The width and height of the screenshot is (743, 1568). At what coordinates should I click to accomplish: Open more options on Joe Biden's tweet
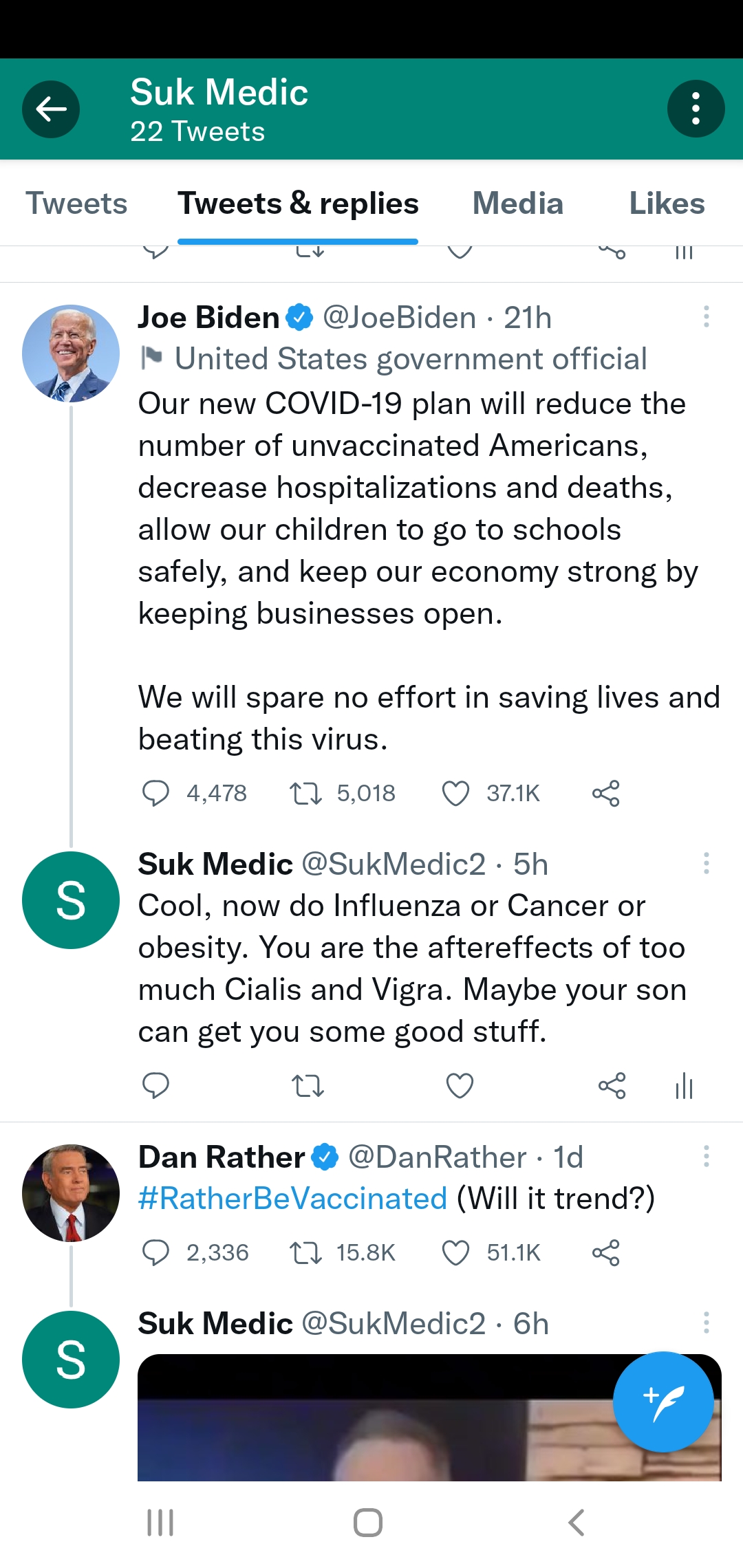[x=706, y=317]
